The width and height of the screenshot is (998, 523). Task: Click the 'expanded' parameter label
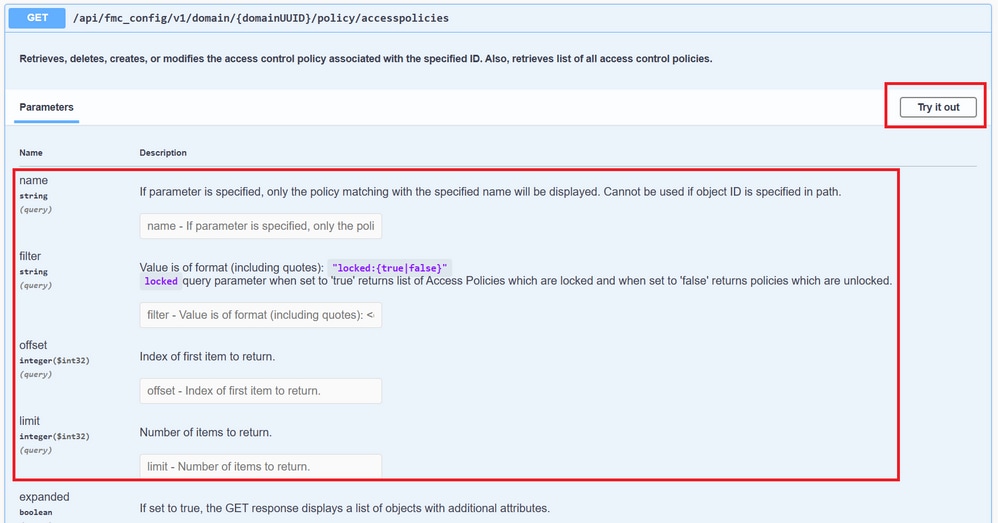point(44,496)
